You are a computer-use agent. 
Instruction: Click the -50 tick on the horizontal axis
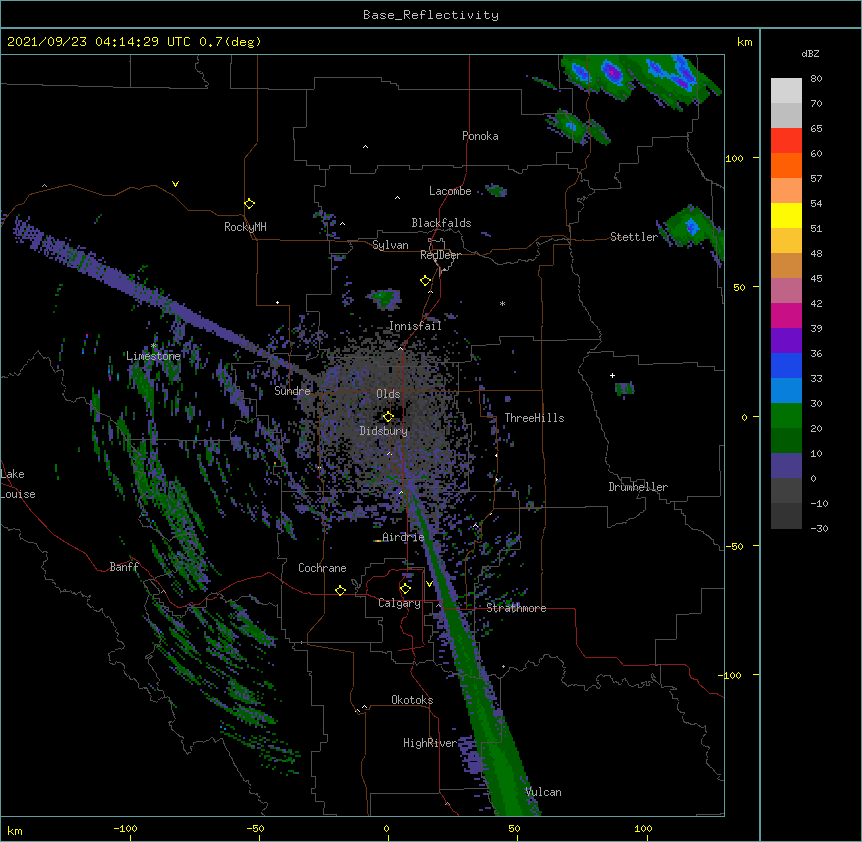point(255,828)
